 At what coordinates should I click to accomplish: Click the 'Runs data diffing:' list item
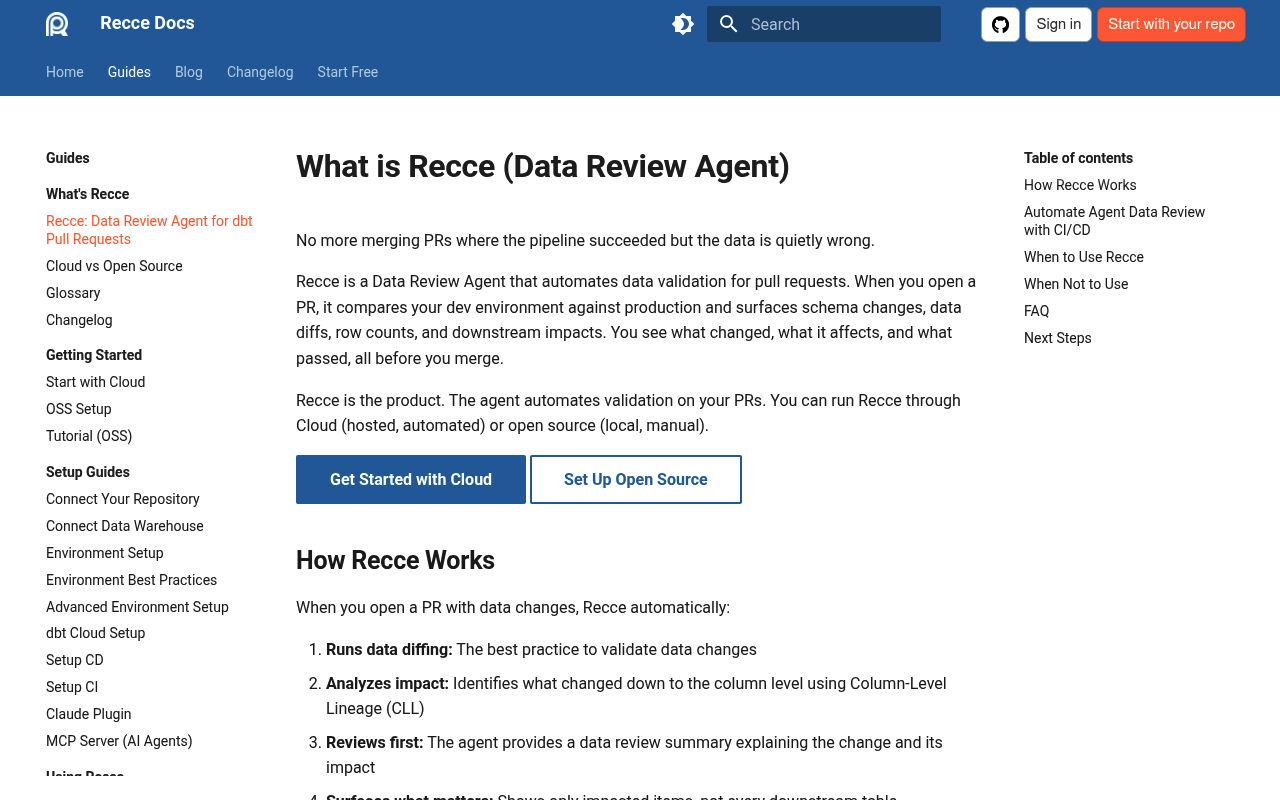pos(541,649)
